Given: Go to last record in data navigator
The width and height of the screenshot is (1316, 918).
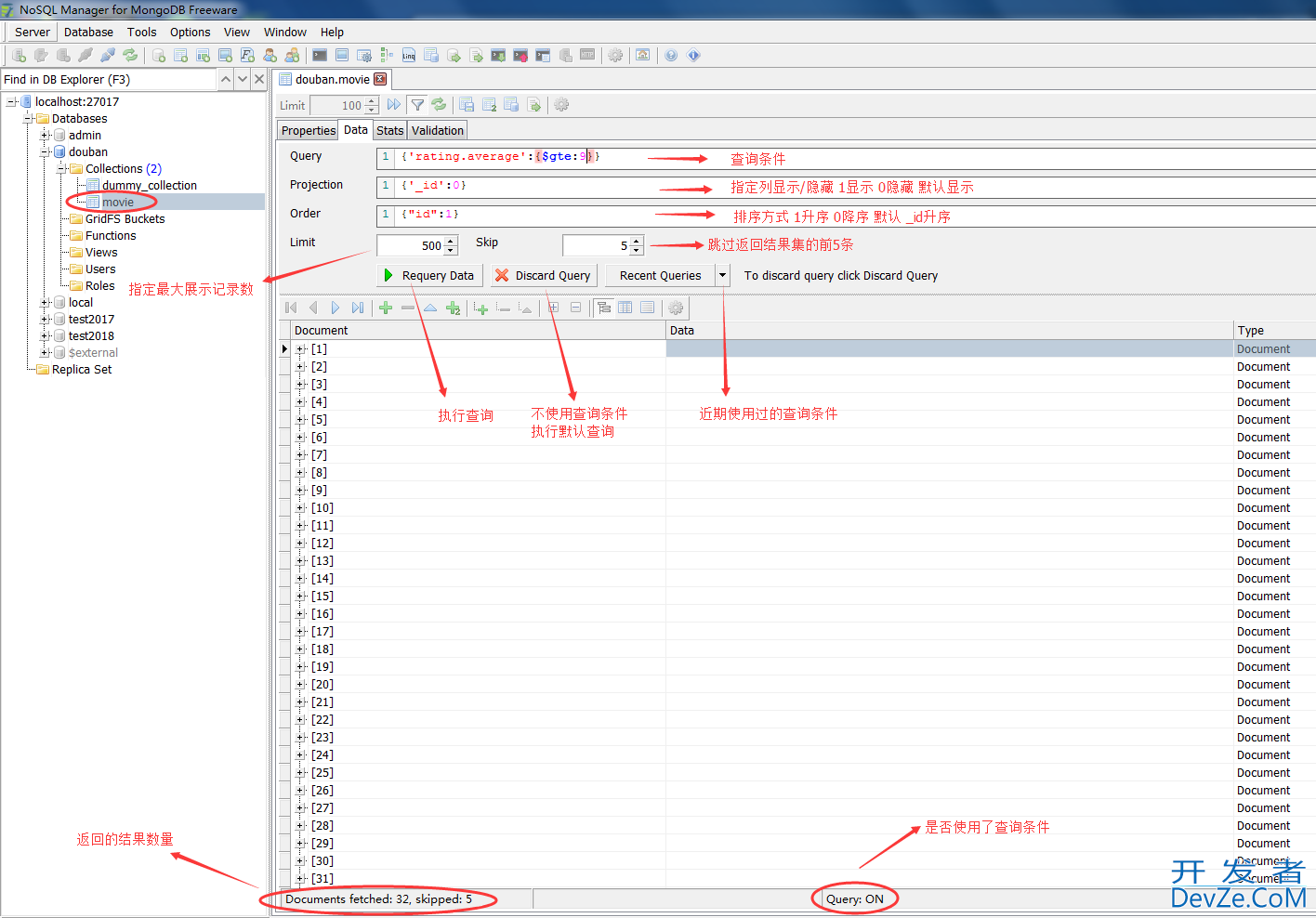Looking at the screenshot, I should [x=358, y=308].
